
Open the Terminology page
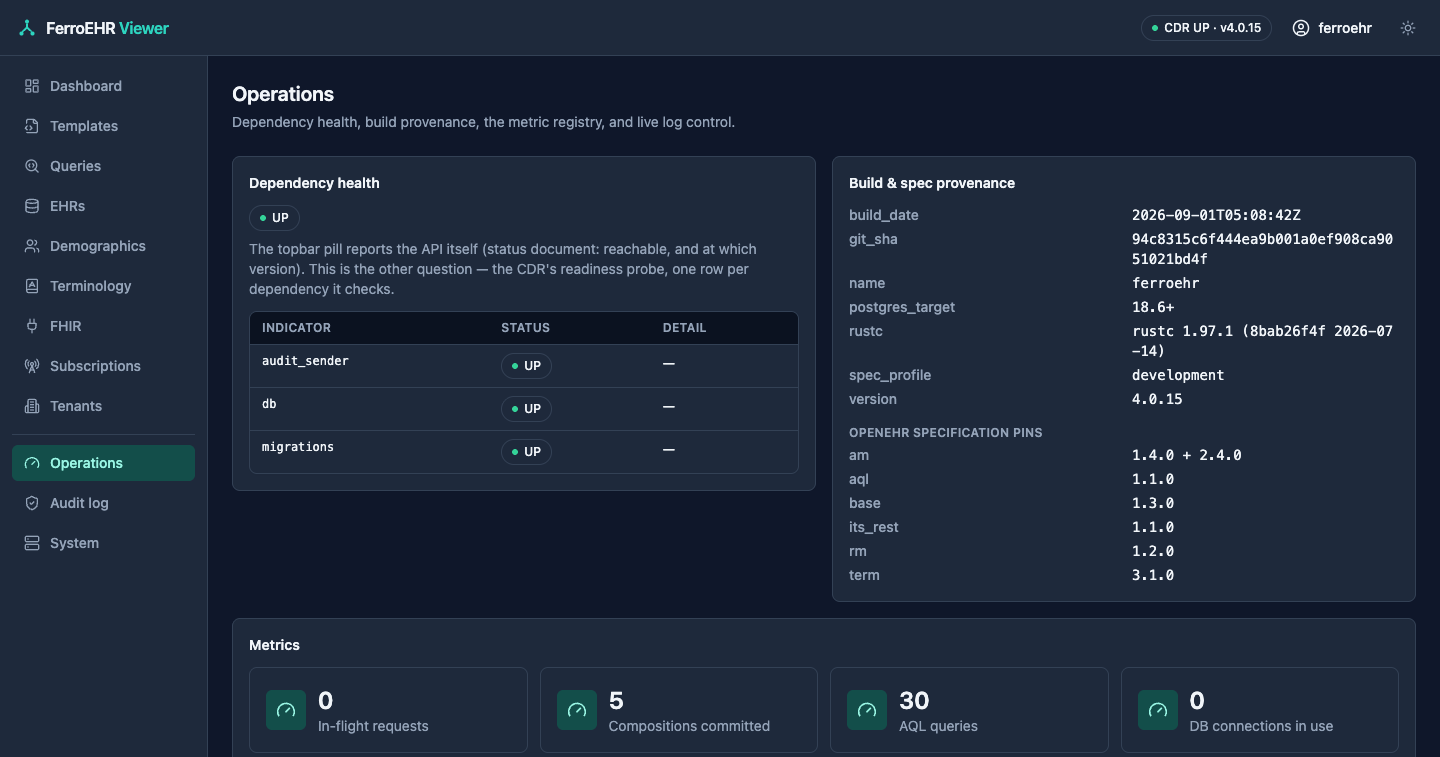point(103,286)
